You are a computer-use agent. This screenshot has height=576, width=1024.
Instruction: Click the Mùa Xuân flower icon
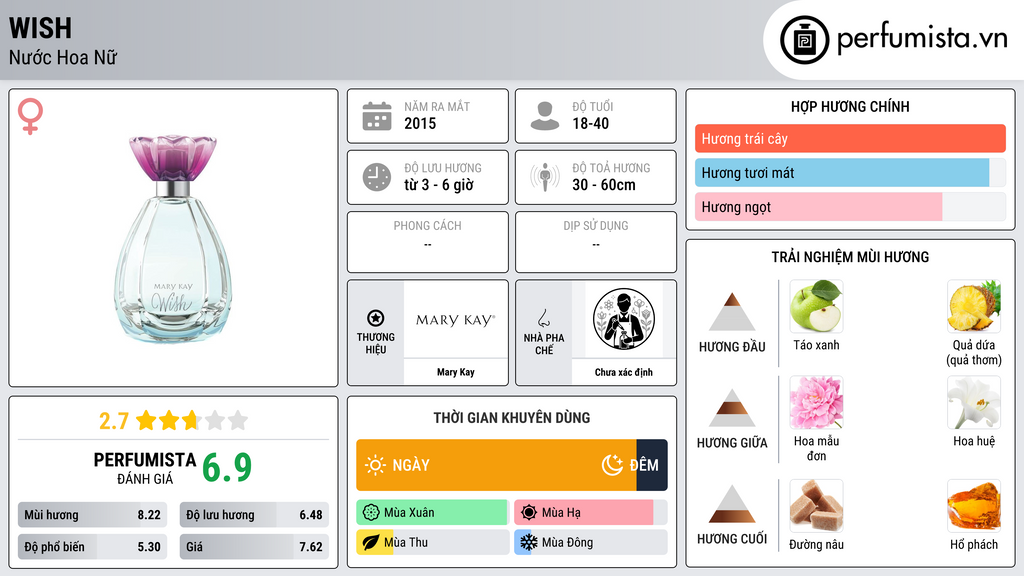point(371,513)
